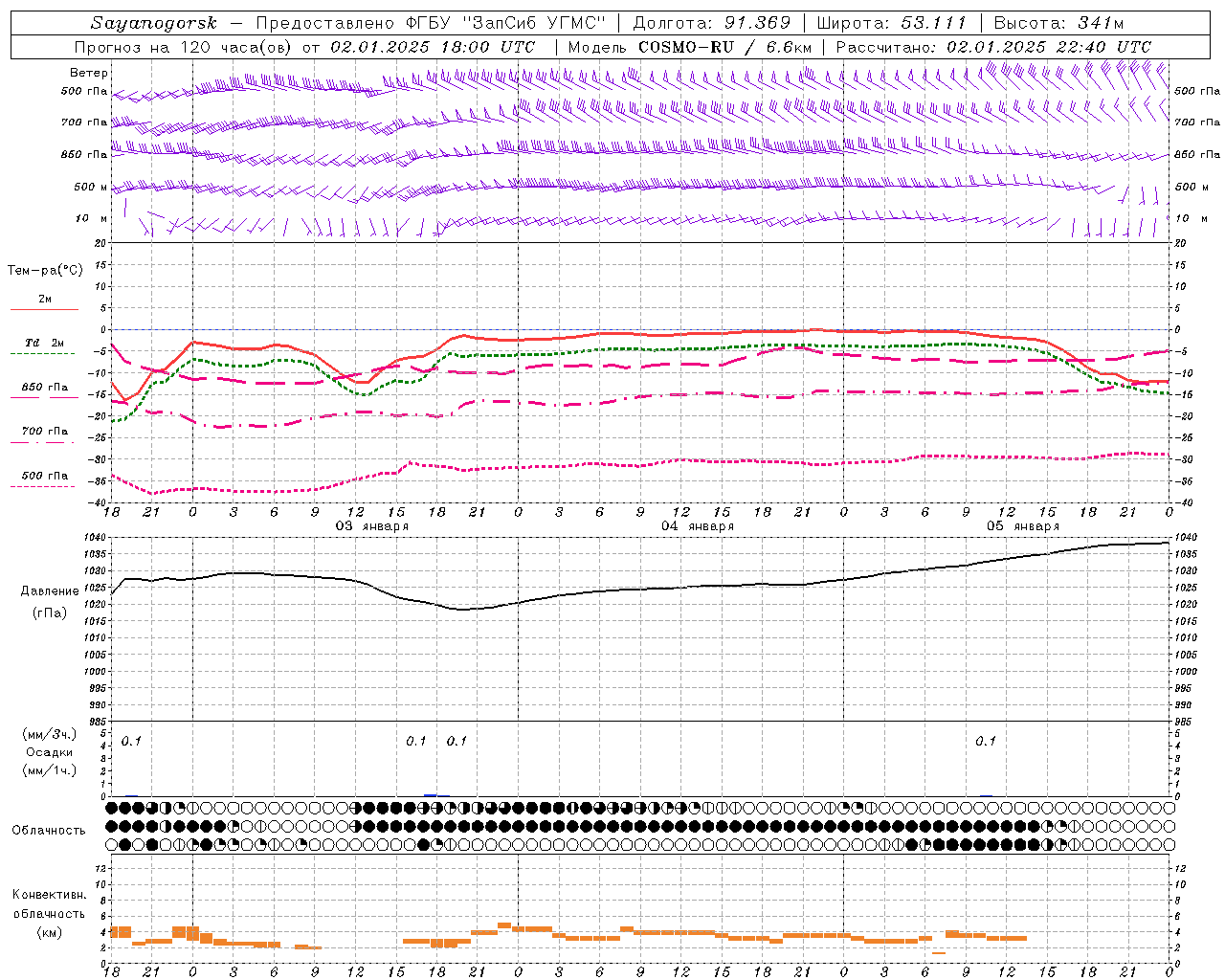Image resolution: width=1225 pixels, height=980 pixels.
Task: Select the 'Предоставлено ФГБУ "ЗапСиб УГМС"' provider text
Action: coord(432,23)
